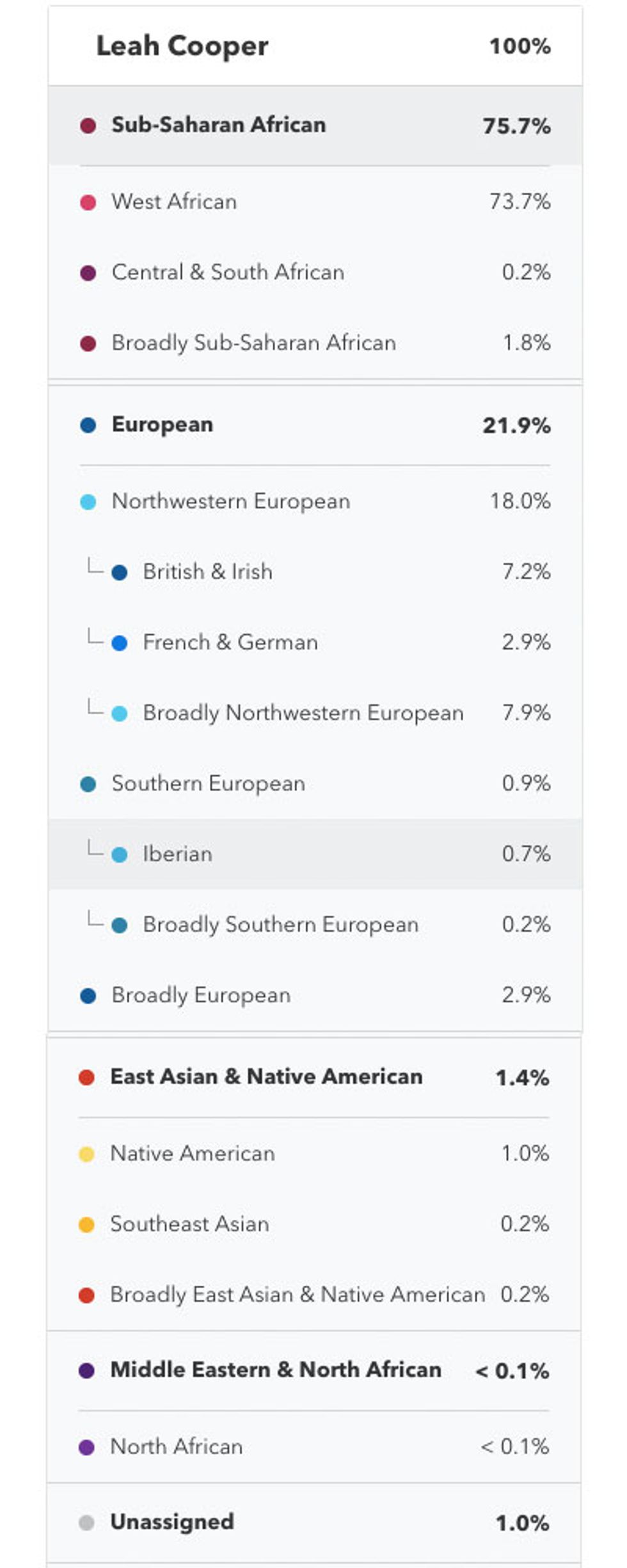The width and height of the screenshot is (627, 1568).
Task: Click the purple North African dot
Action: pyautogui.click(x=87, y=1447)
